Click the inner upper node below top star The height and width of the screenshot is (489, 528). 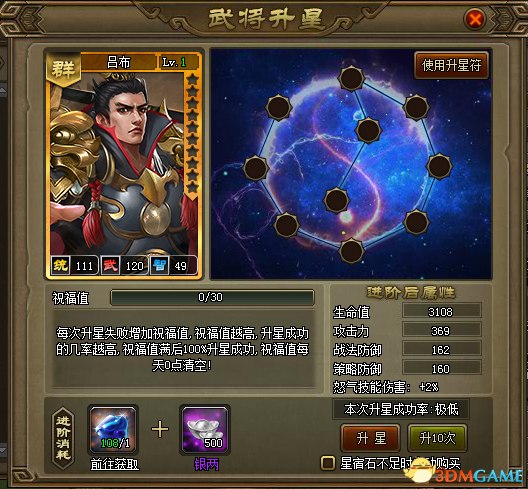pos(368,130)
